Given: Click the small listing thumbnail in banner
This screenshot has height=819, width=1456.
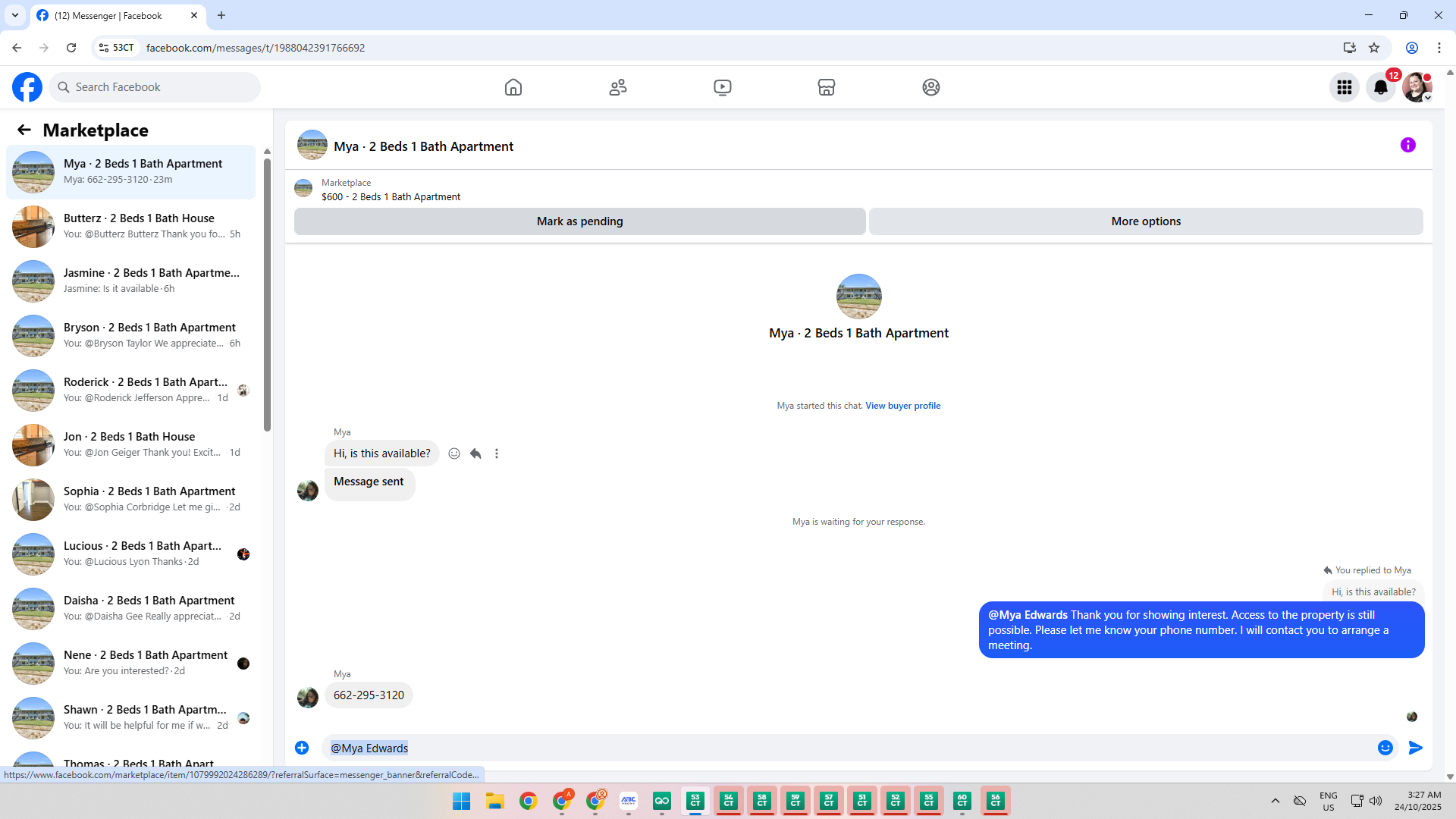Looking at the screenshot, I should click(303, 188).
